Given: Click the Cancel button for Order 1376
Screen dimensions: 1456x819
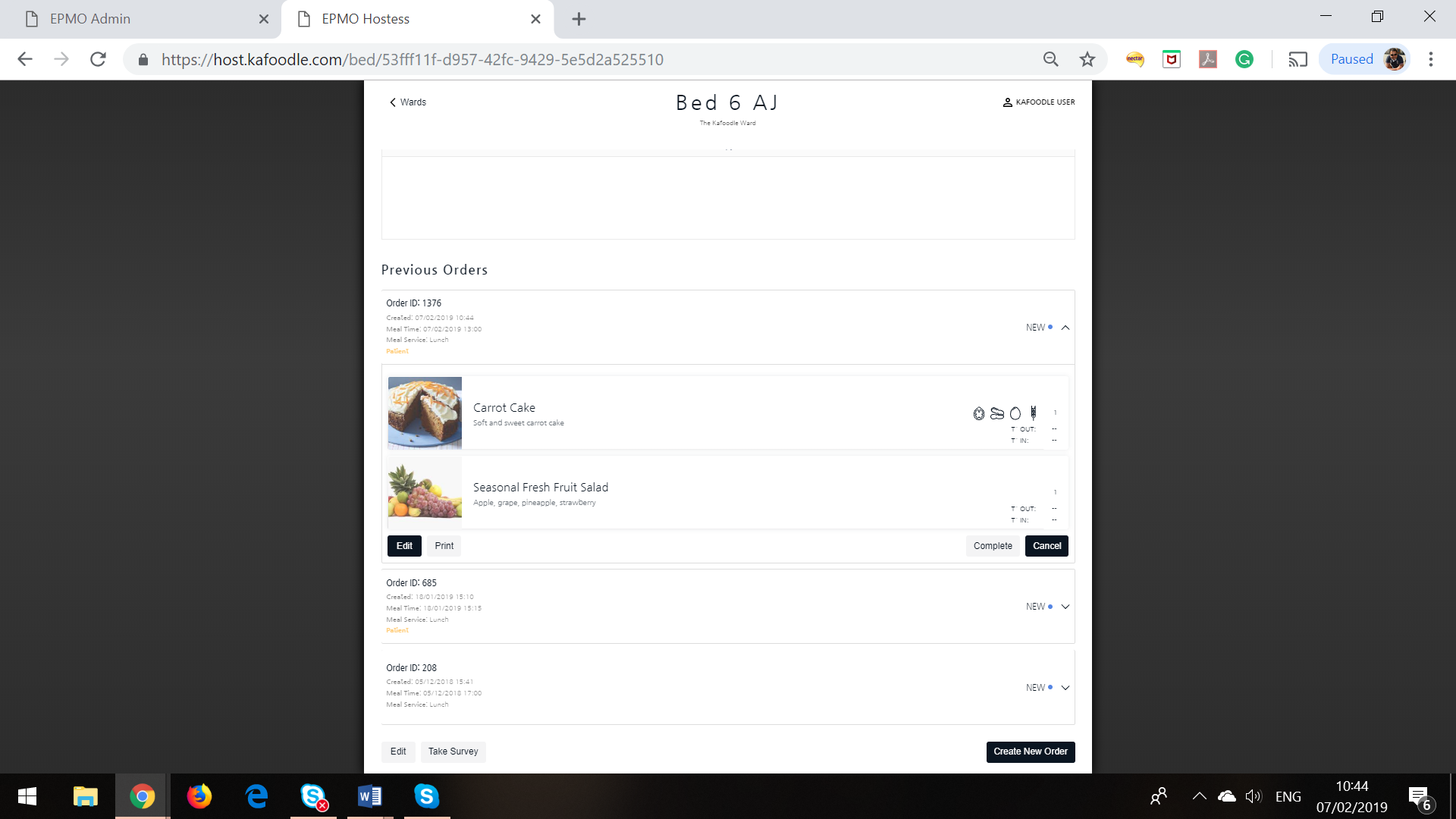Looking at the screenshot, I should tap(1047, 545).
